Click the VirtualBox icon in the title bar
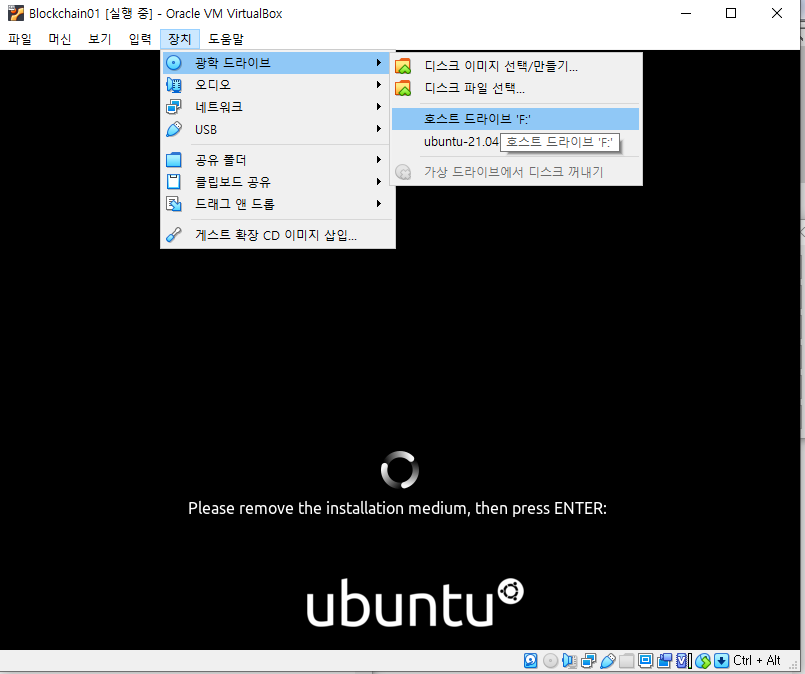805x674 pixels. coord(16,13)
